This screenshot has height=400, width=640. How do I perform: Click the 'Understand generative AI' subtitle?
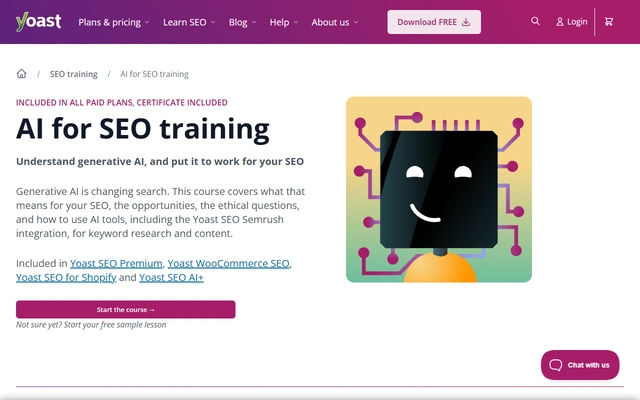(x=160, y=162)
